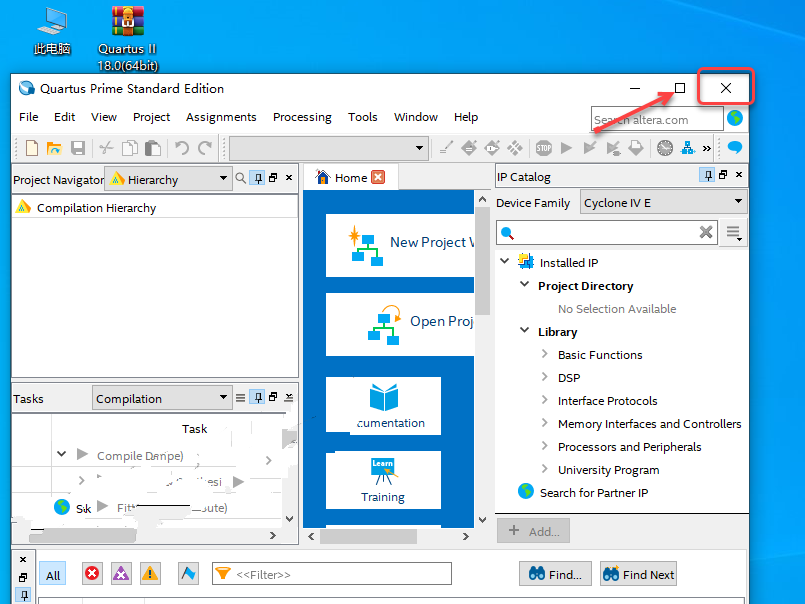
Task: Create a new file from toolbar
Action: [x=32, y=148]
